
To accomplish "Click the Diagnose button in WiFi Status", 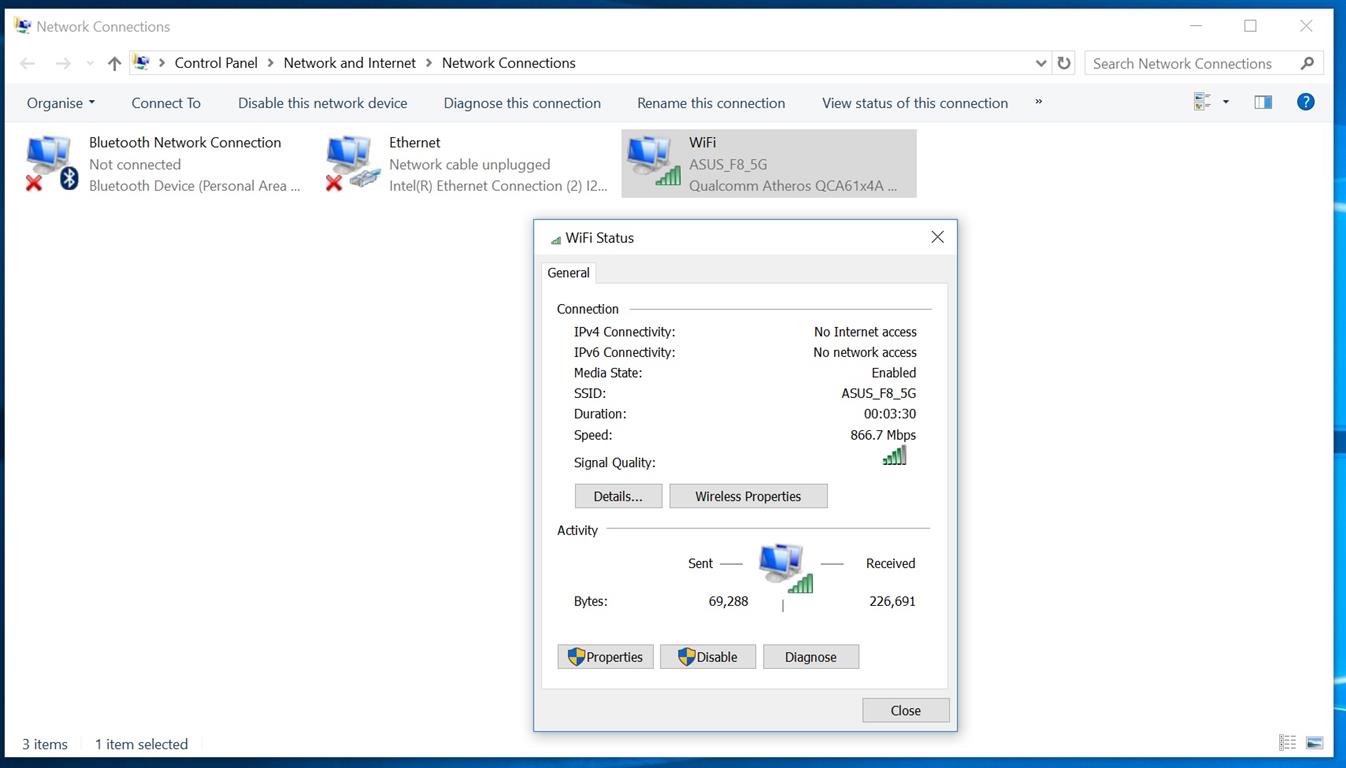I will pyautogui.click(x=810, y=657).
